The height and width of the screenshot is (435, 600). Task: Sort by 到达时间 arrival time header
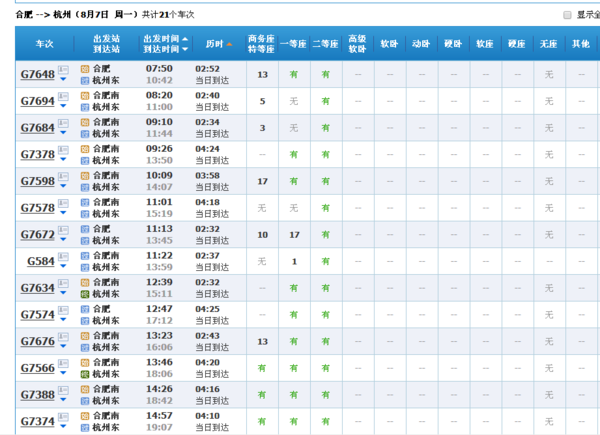[165, 49]
